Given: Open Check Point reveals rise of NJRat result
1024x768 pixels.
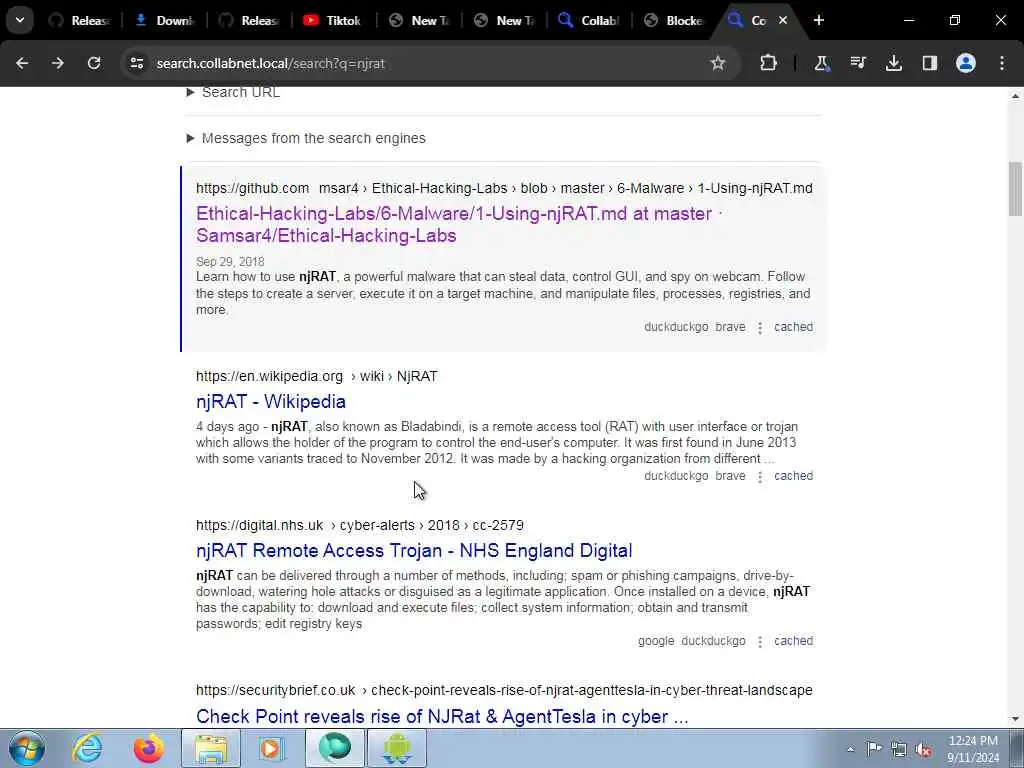Looking at the screenshot, I should tap(442, 716).
